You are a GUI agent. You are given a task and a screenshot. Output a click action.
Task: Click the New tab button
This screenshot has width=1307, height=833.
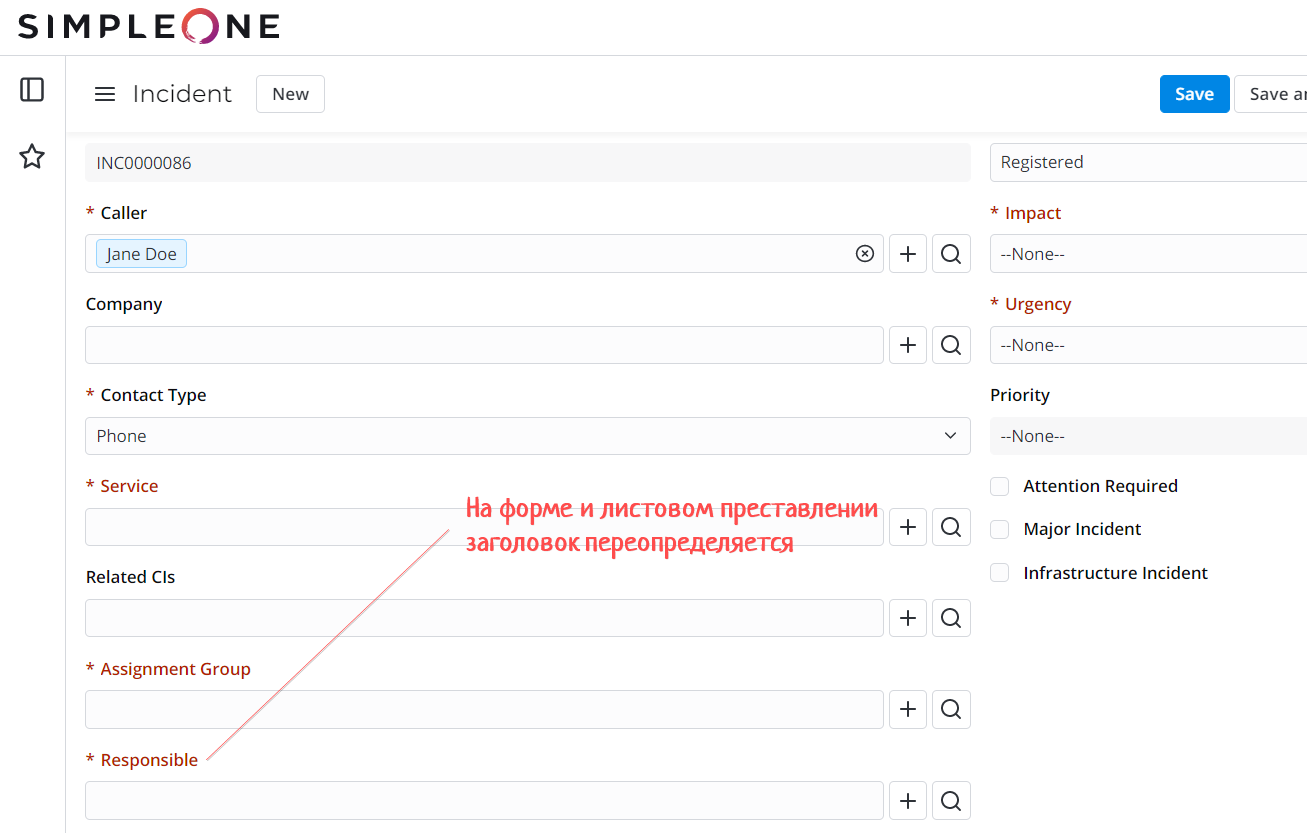pos(290,94)
